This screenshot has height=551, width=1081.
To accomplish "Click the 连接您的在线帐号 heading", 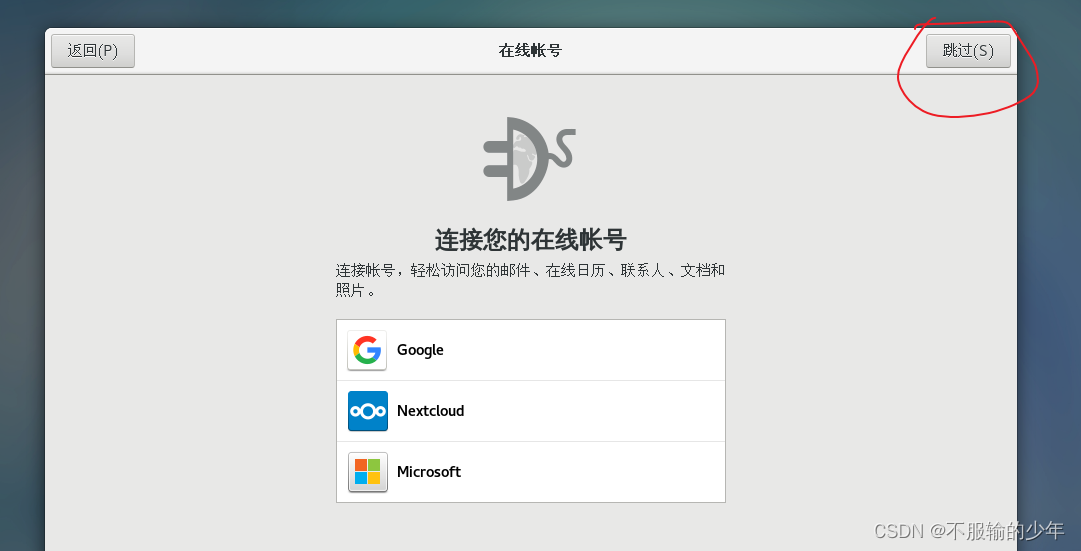I will pos(530,240).
